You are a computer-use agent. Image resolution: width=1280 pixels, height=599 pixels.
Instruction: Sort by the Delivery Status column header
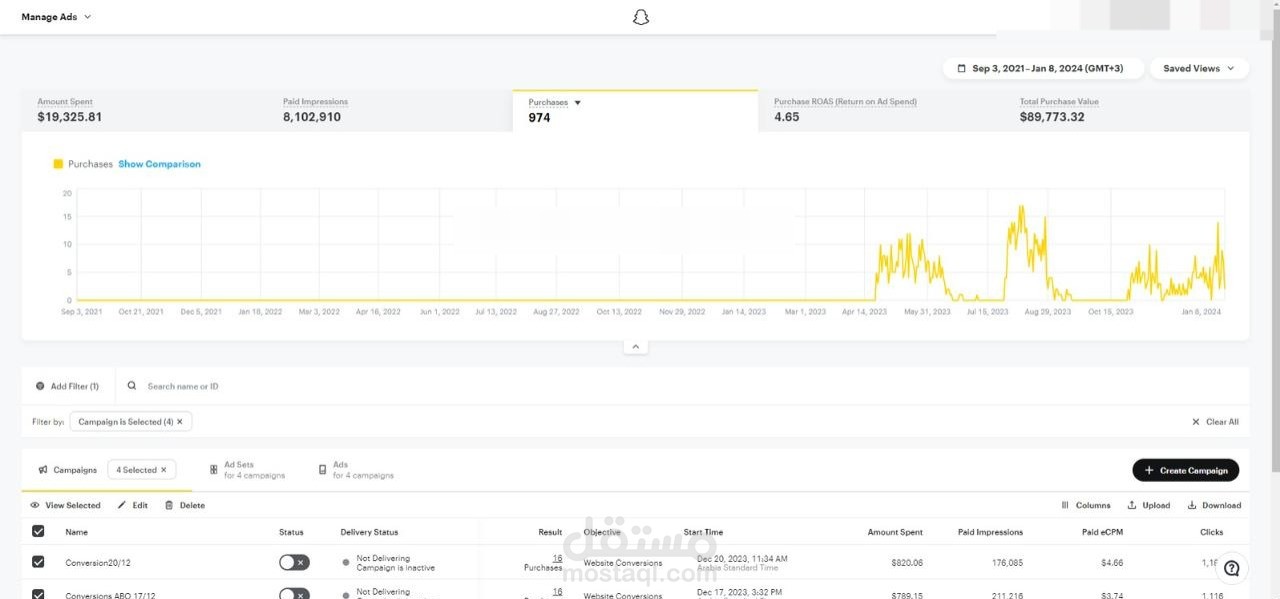369,532
